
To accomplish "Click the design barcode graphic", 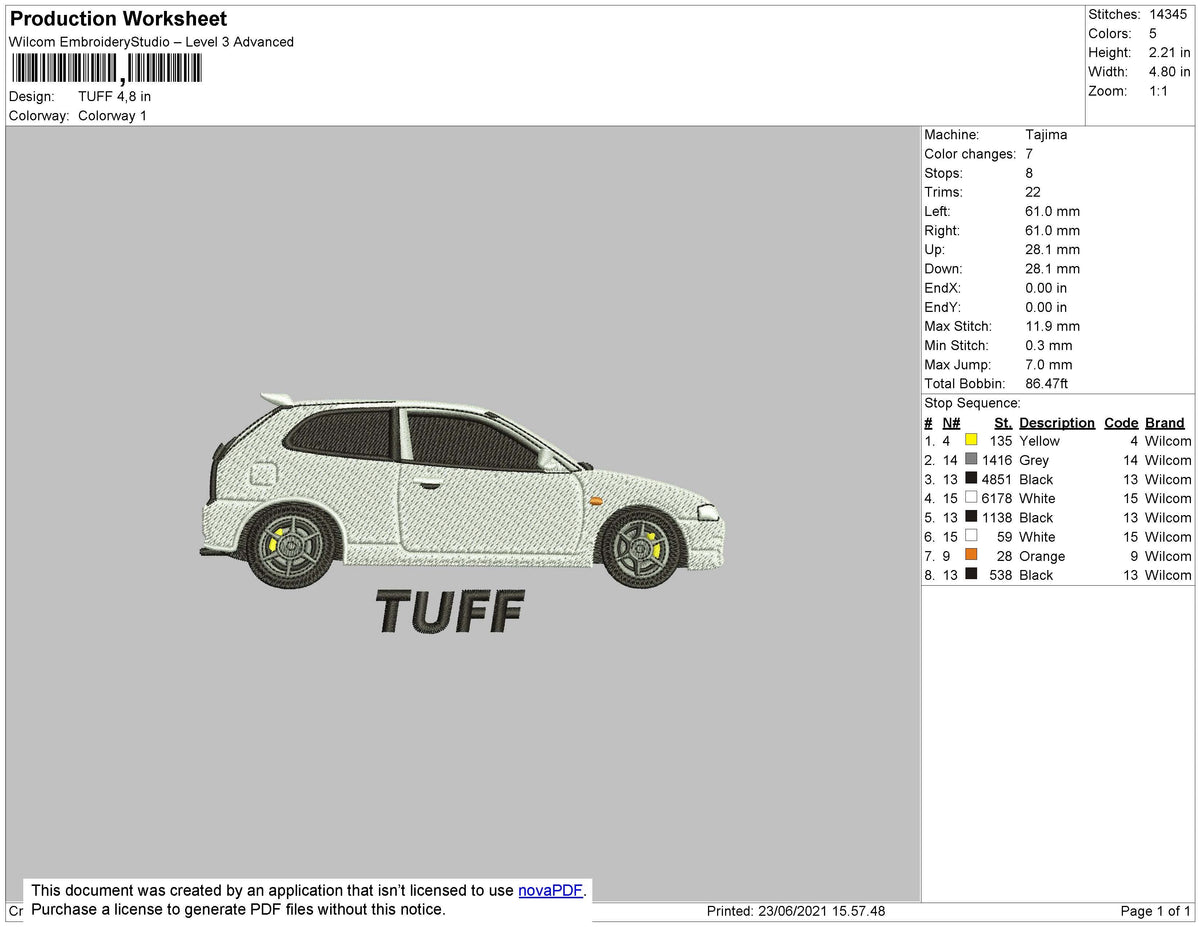I will [x=105, y=68].
